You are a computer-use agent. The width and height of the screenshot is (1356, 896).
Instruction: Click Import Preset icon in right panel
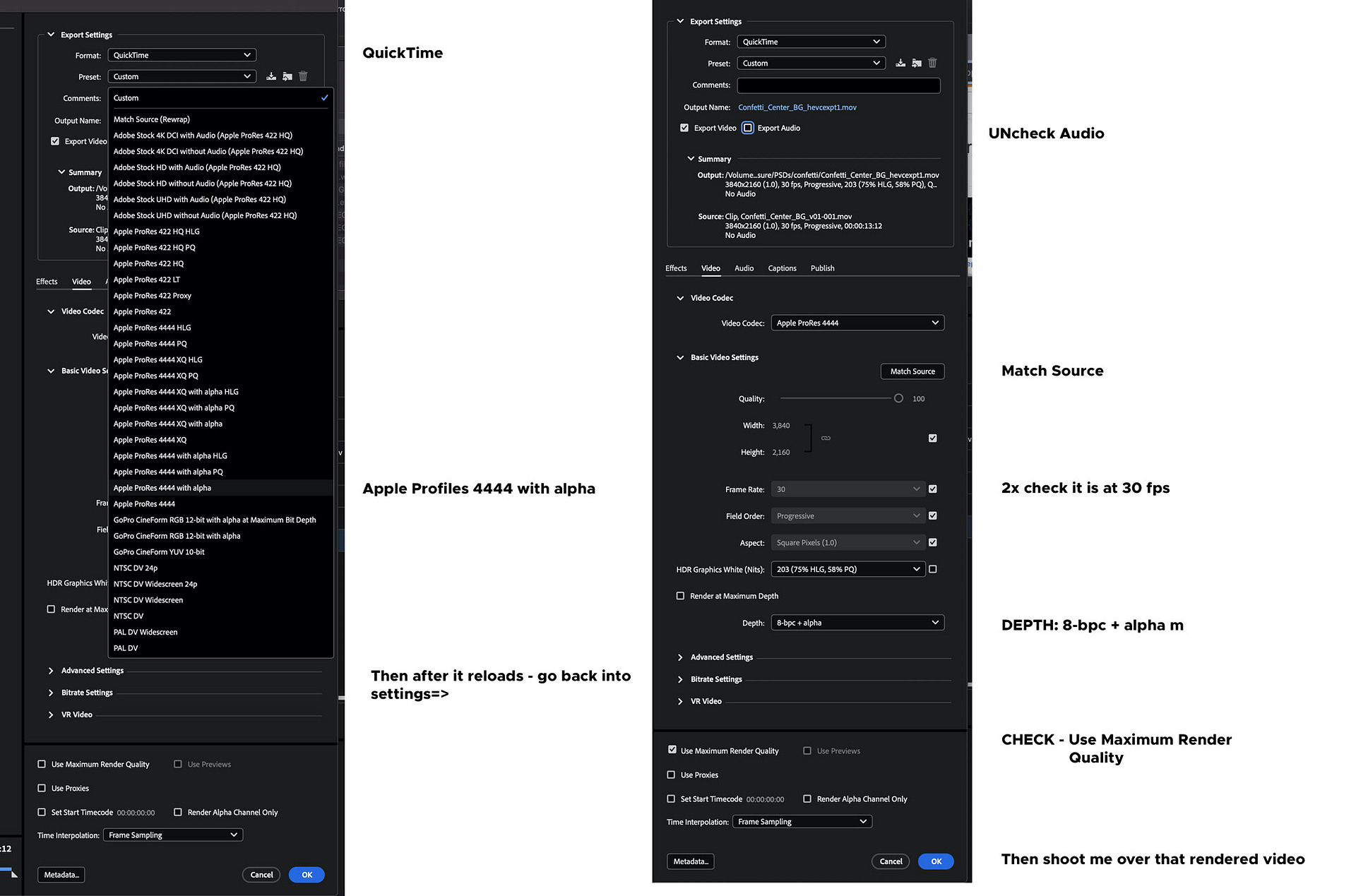pos(917,63)
